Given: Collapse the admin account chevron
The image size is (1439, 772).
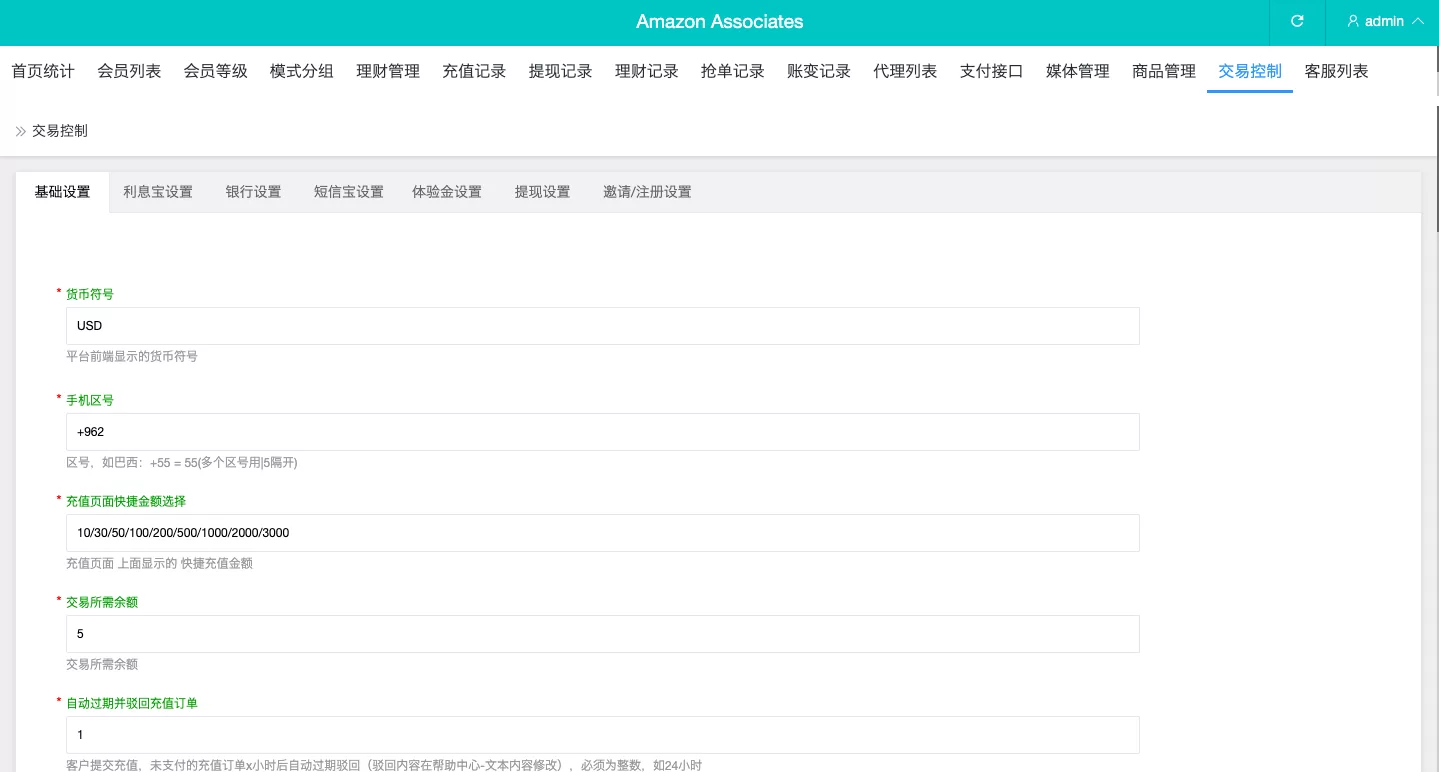Looking at the screenshot, I should (1418, 21).
